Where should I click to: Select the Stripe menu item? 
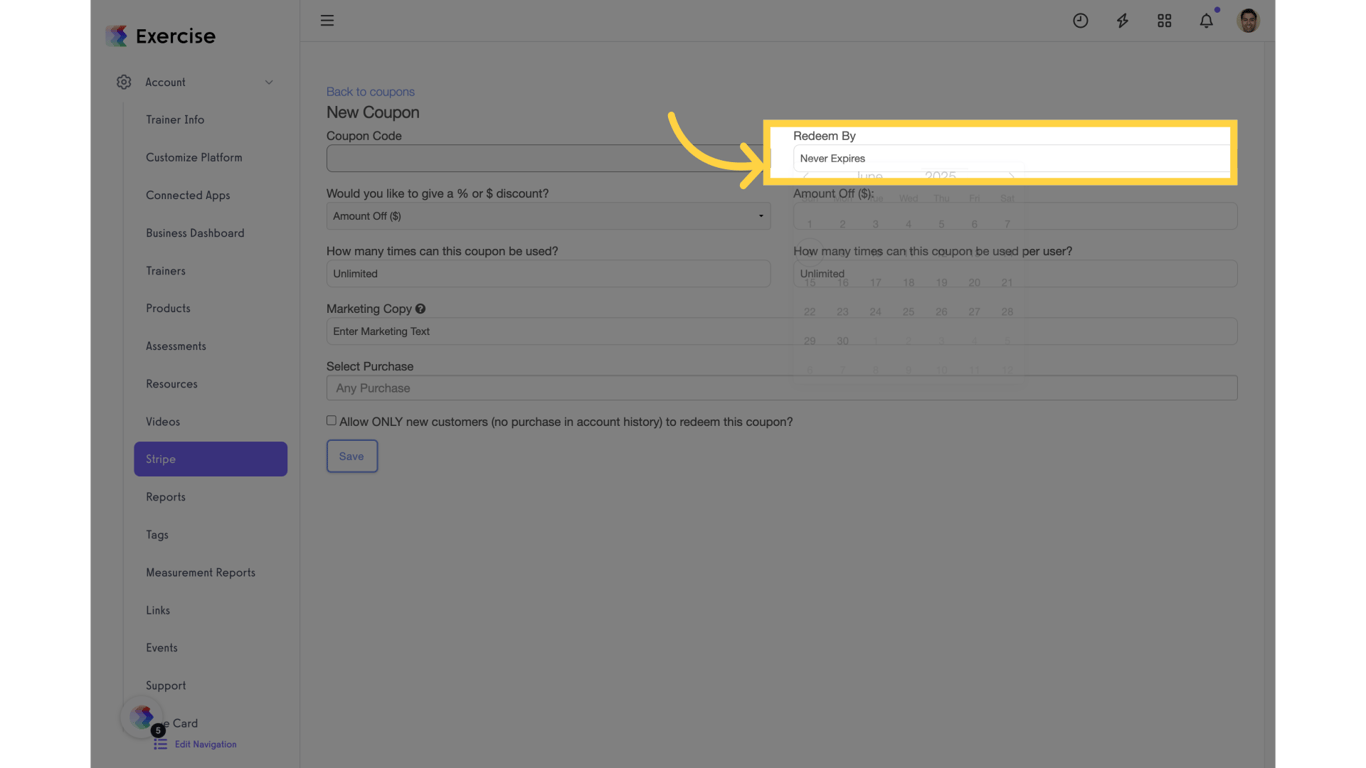(210, 459)
